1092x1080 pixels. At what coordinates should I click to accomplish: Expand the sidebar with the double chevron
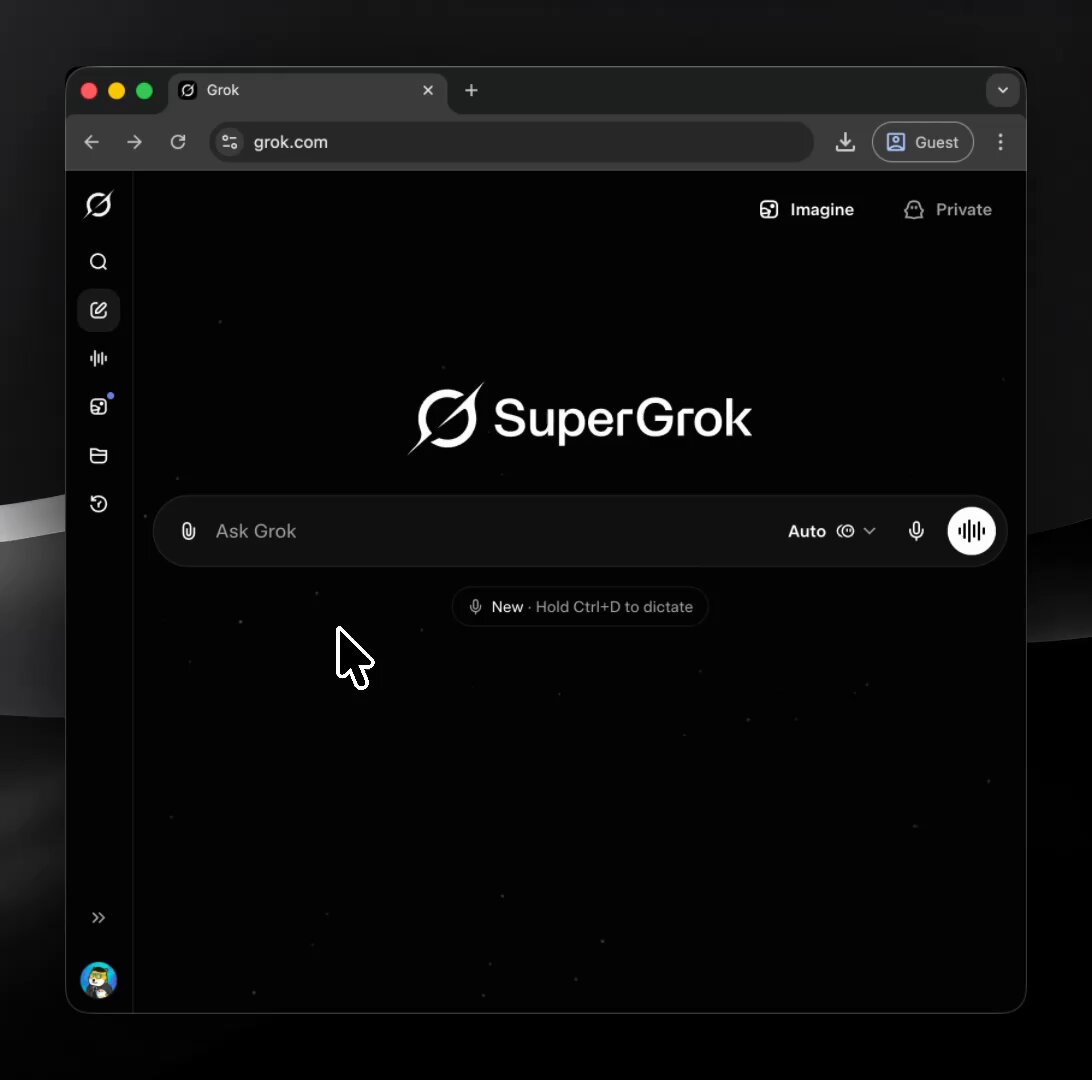(98, 918)
